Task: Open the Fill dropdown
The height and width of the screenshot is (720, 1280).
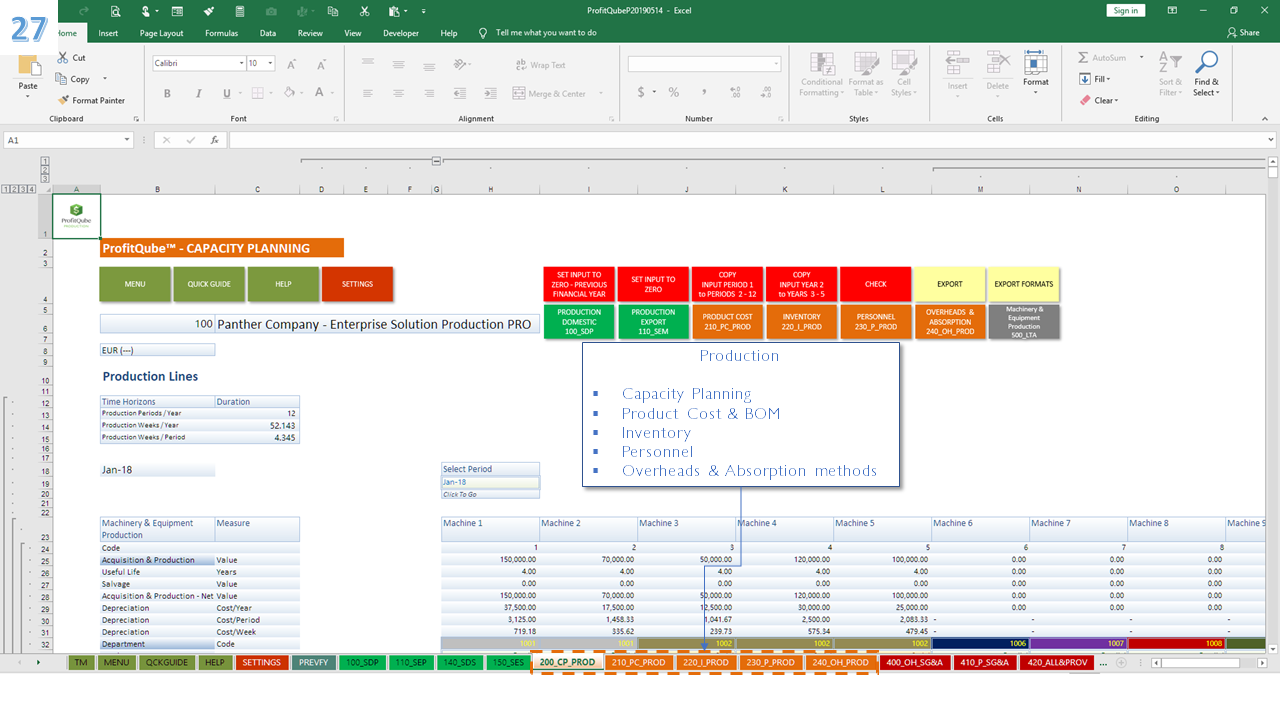Action: tap(1094, 79)
